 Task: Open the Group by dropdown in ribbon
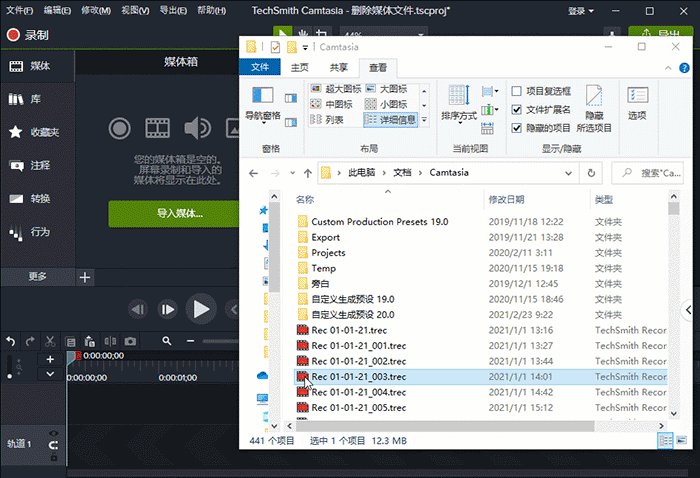click(490, 92)
